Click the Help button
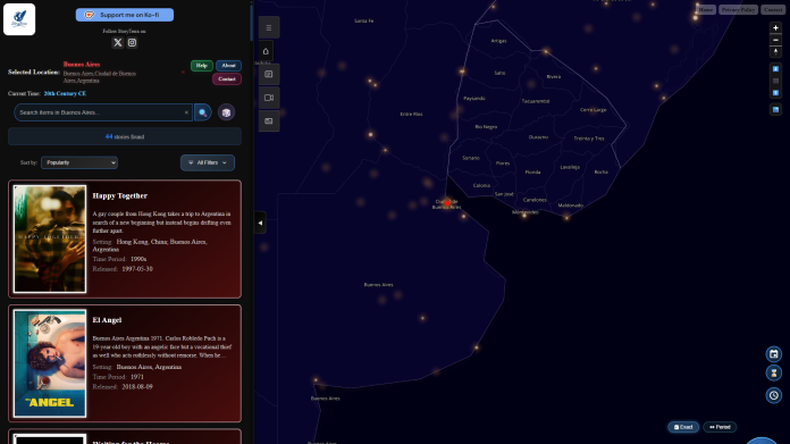 (x=202, y=66)
